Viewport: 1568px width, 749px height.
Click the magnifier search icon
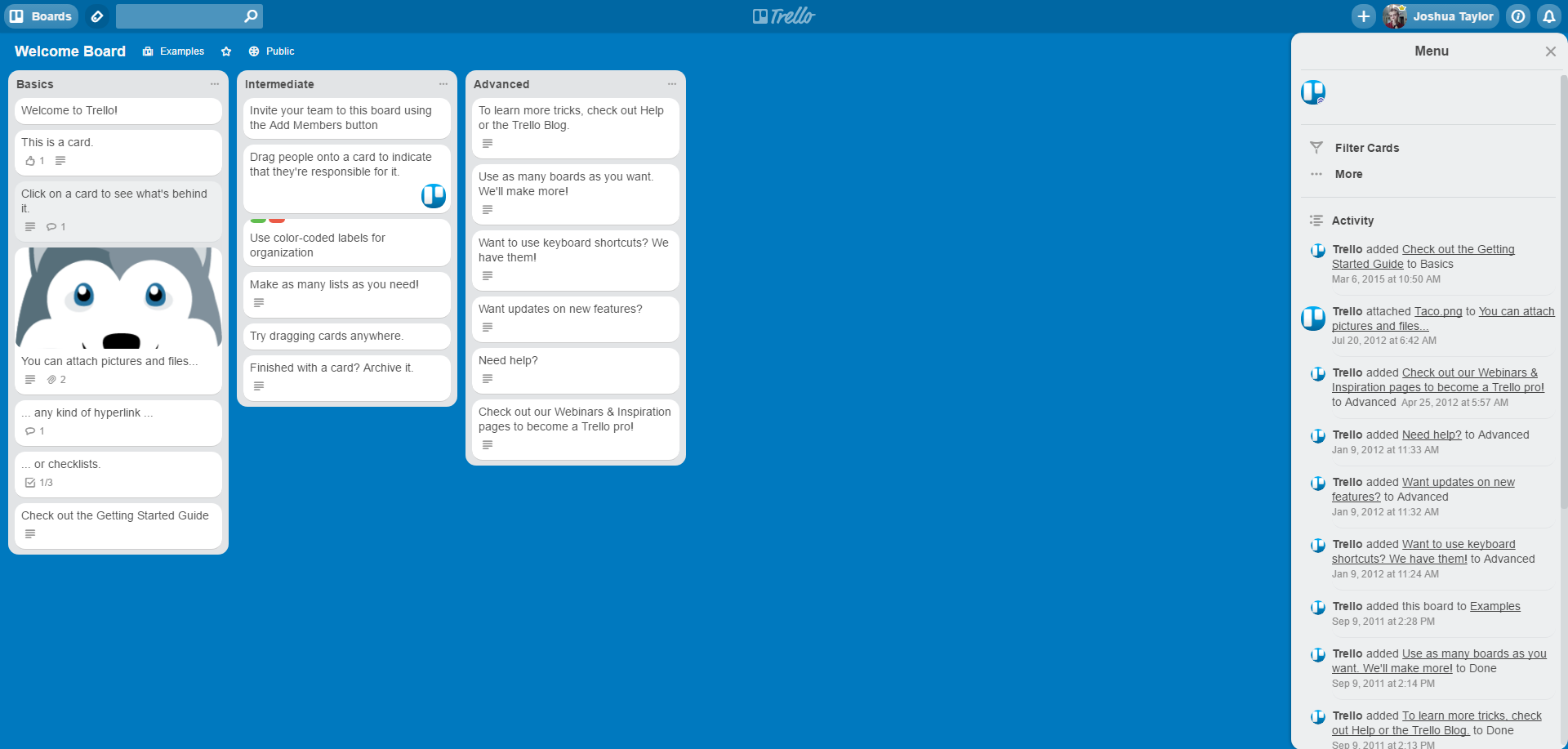(252, 16)
